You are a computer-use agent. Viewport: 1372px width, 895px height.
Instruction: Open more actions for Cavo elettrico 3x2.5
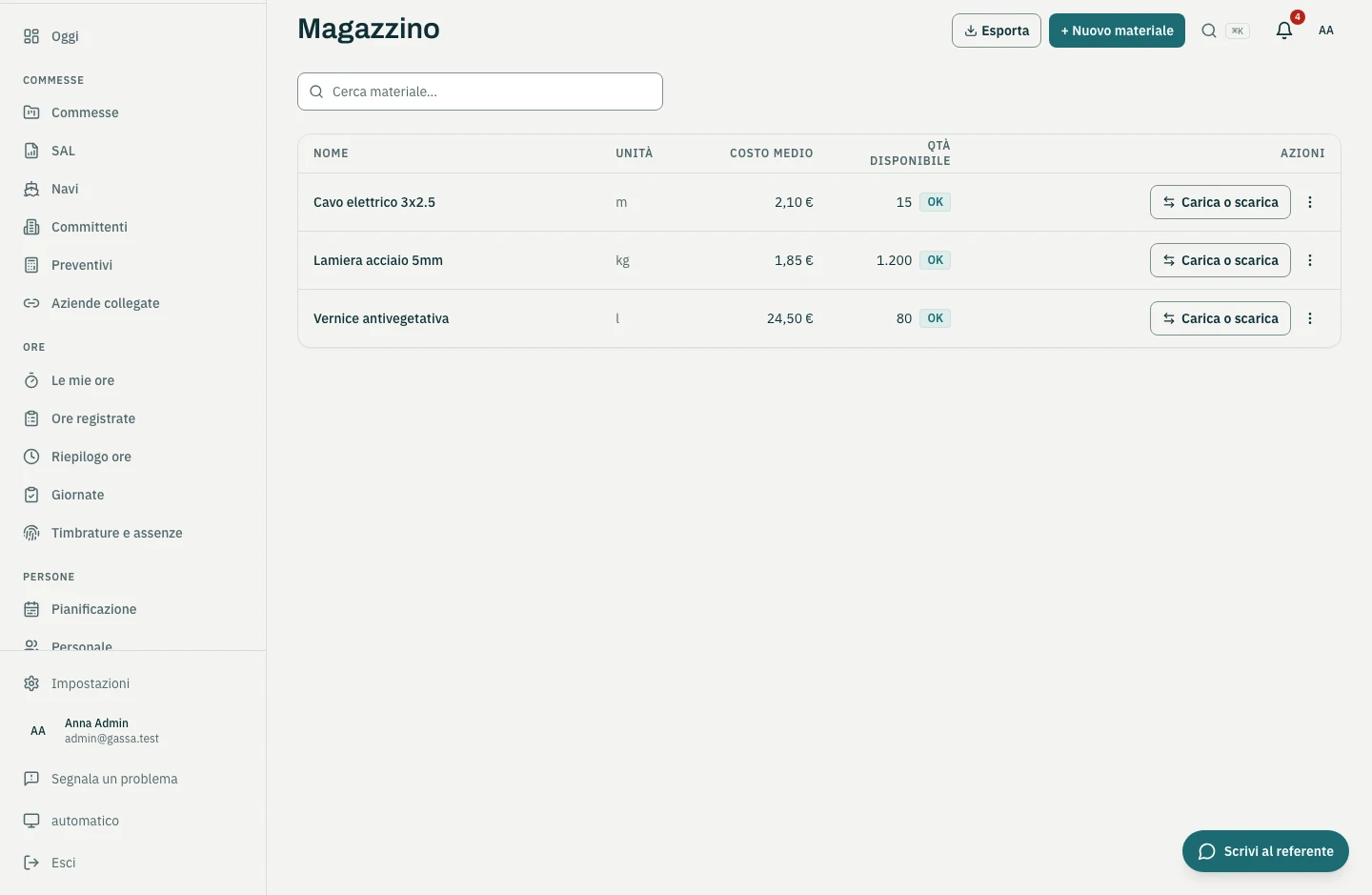point(1310,202)
